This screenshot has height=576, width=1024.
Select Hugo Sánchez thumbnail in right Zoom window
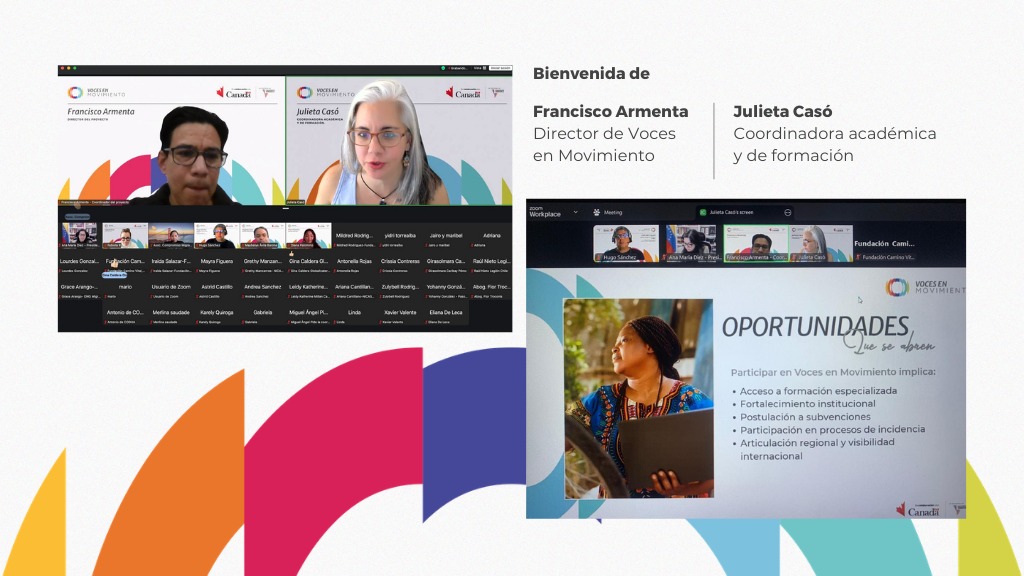(625, 243)
